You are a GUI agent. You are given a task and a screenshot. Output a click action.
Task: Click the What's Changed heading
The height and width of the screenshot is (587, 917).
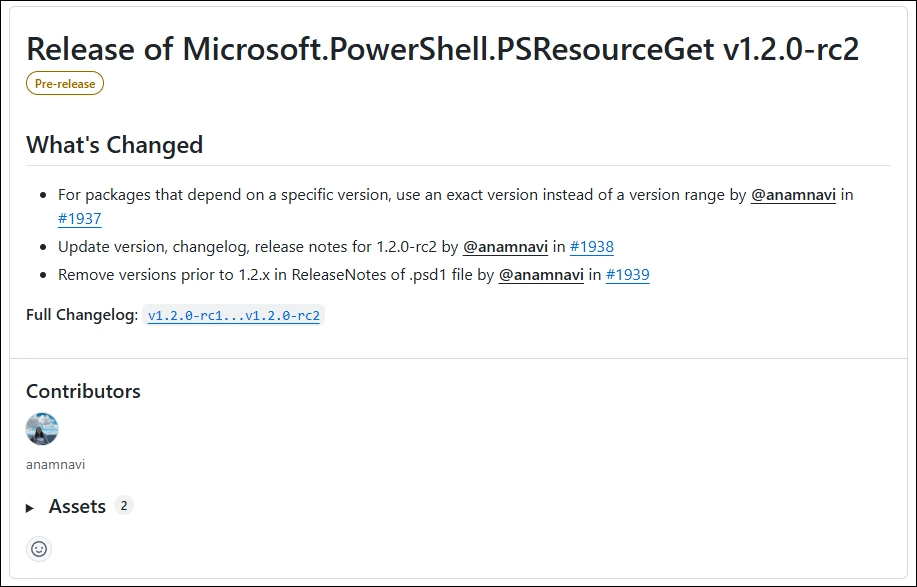pyautogui.click(x=114, y=145)
